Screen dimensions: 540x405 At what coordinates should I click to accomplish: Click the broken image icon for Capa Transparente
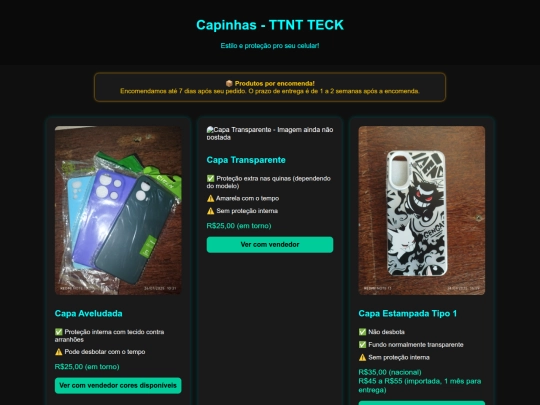coord(210,130)
